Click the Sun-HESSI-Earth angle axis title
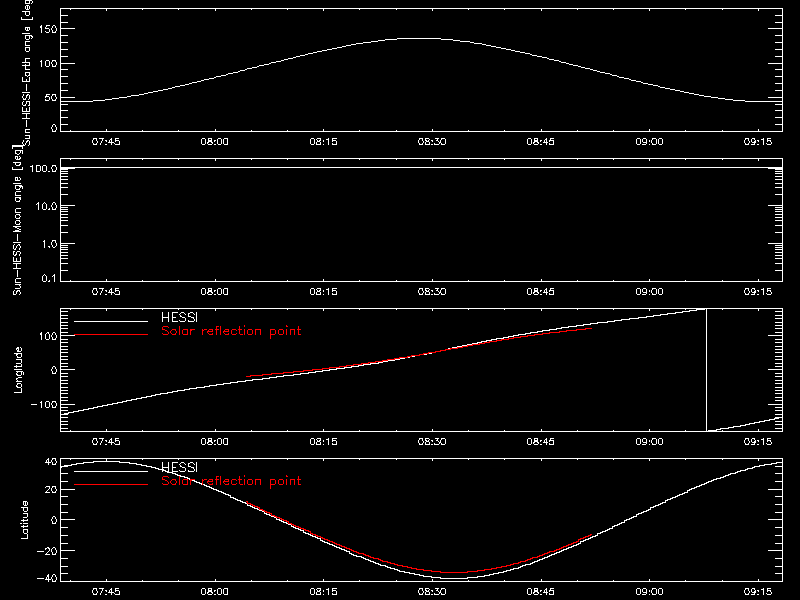The image size is (800, 600). click(x=27, y=71)
